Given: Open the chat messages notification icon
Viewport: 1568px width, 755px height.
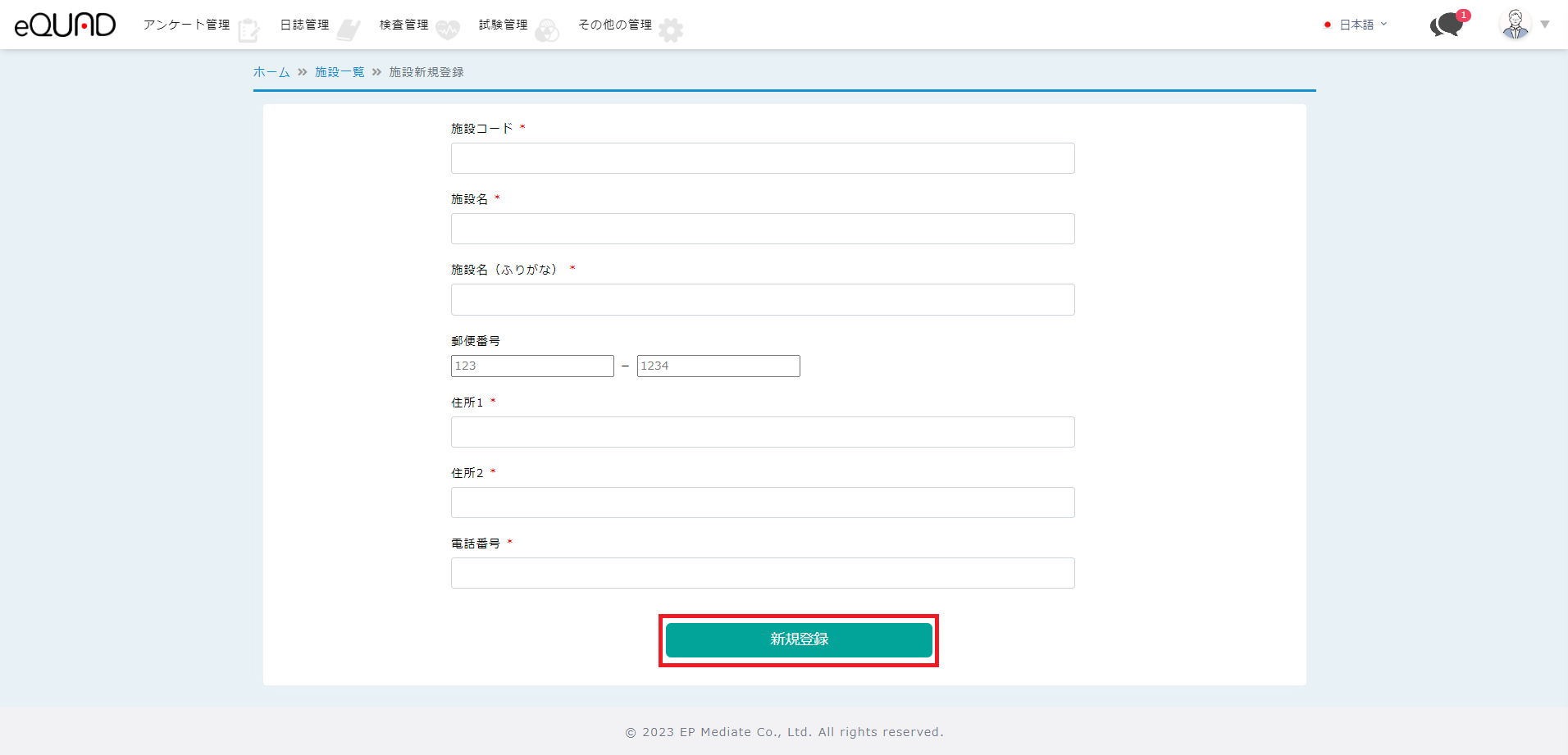Looking at the screenshot, I should pos(1447,25).
